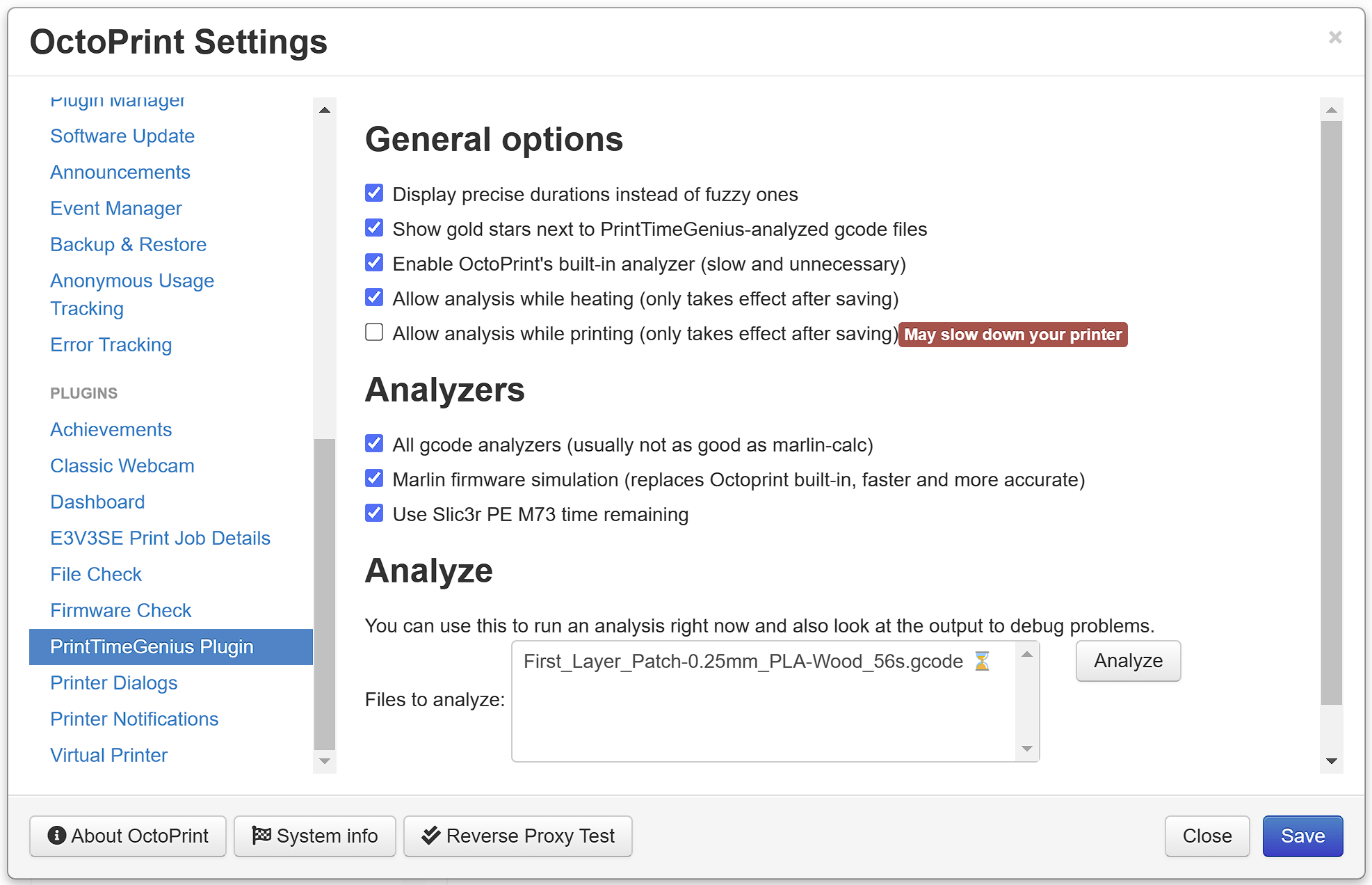The width and height of the screenshot is (1372, 885).
Task: Click the sidebar scrollbar thumb
Action: click(x=325, y=594)
